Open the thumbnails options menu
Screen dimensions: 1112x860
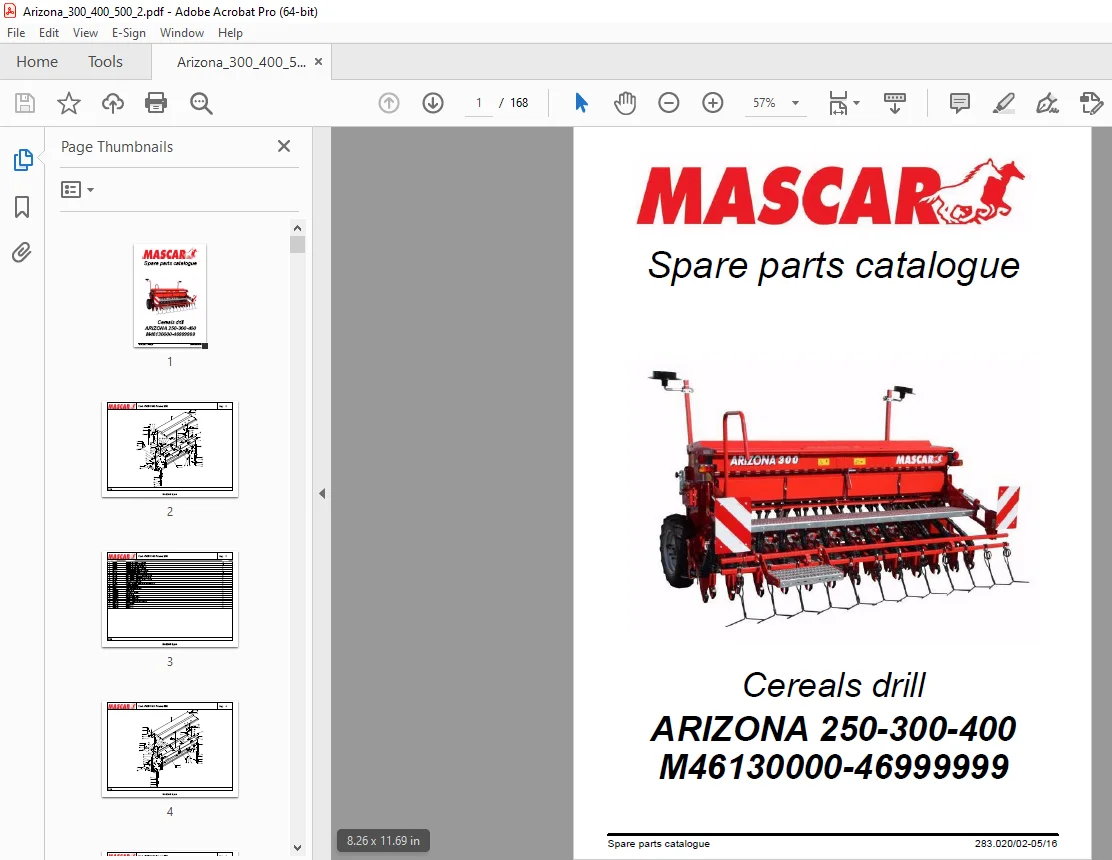(77, 189)
